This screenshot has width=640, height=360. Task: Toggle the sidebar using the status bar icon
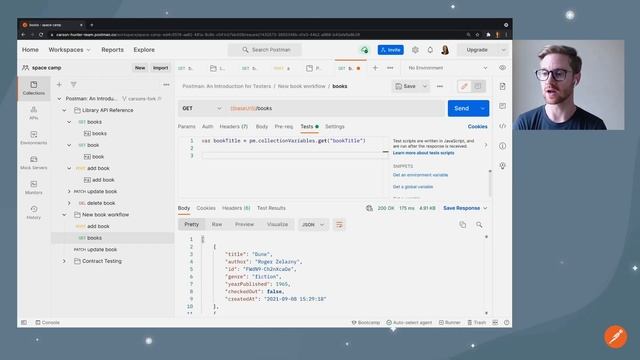pos(24,322)
